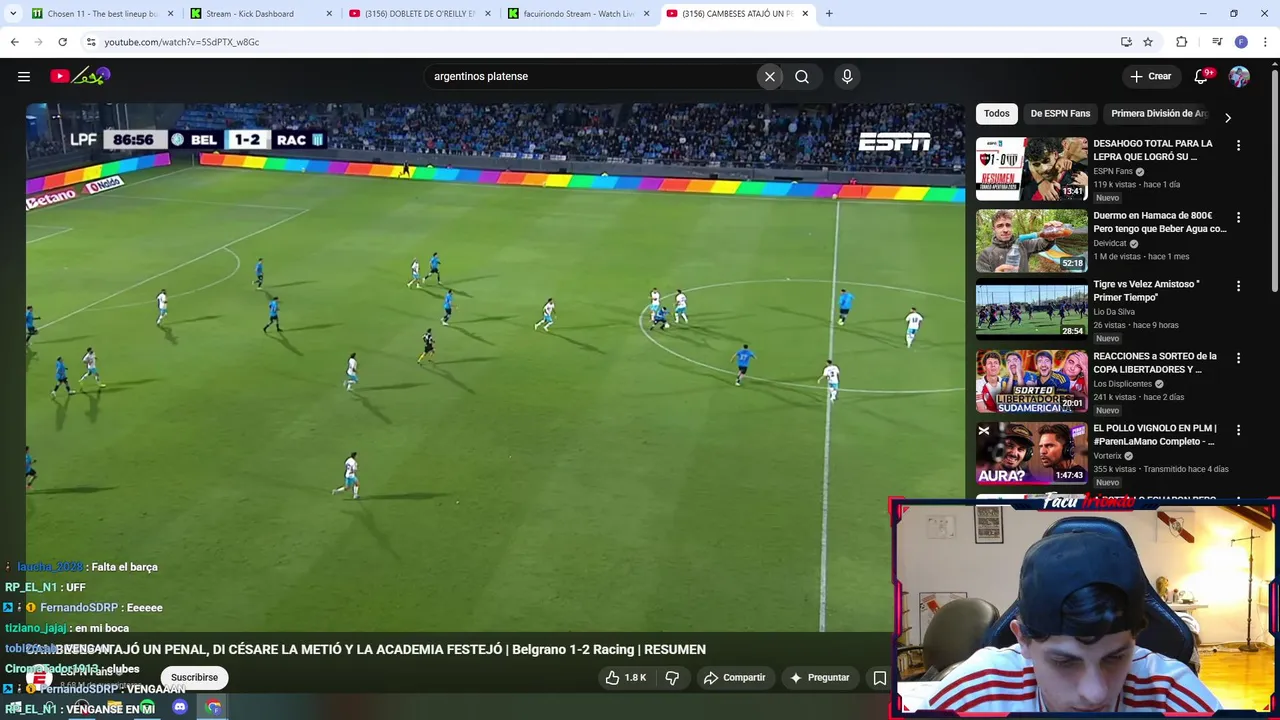
Task: Open Duermo en Hamaca de 800€ thumbnail
Action: click(x=1031, y=241)
